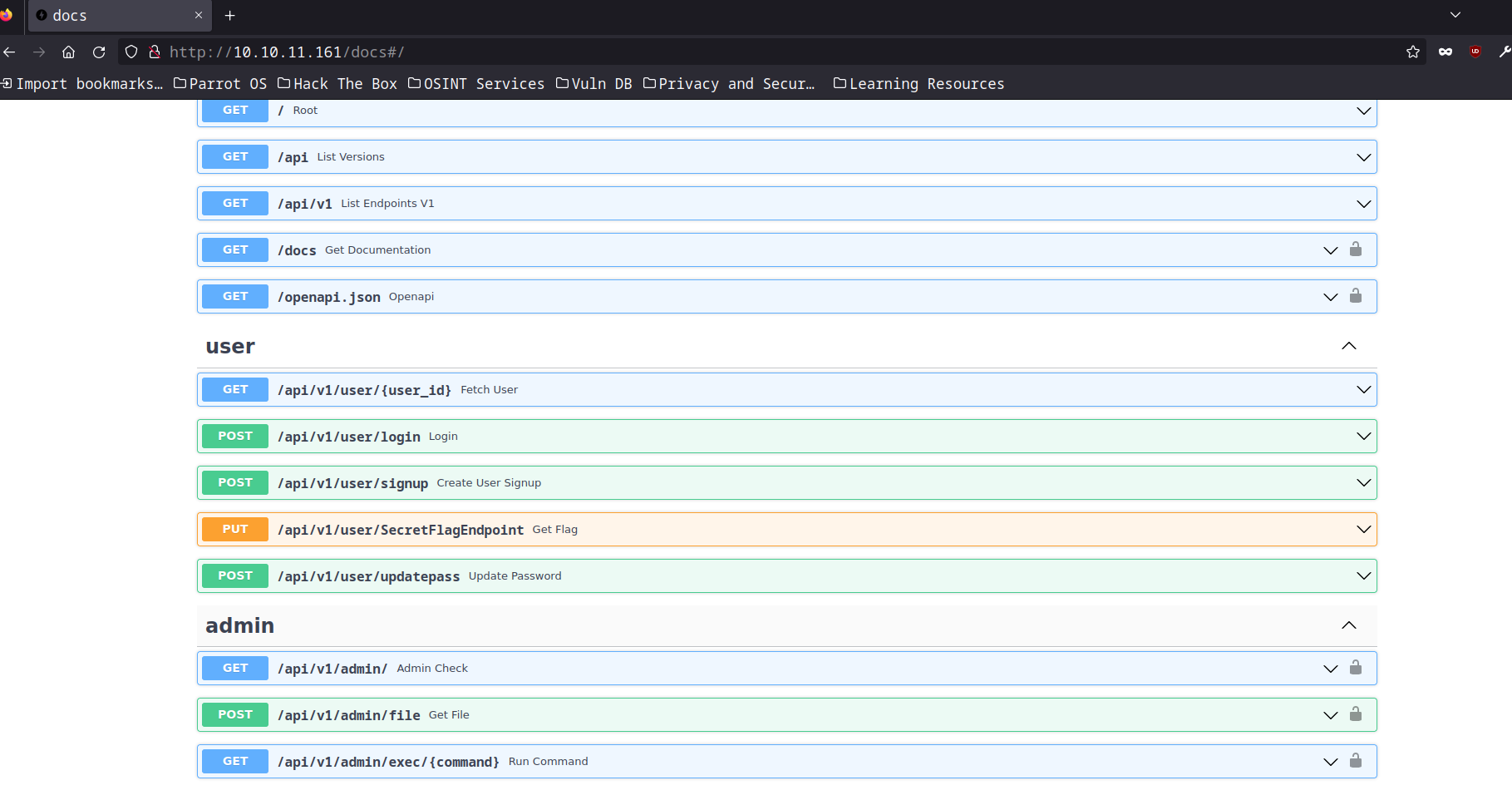The image size is (1512, 800).
Task: Open the wrench toolbar icon
Action: click(x=1505, y=52)
